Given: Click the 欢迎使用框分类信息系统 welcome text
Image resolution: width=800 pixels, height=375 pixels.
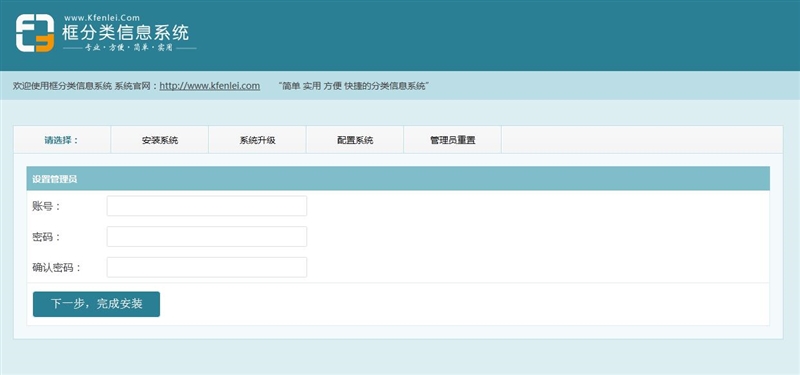Looking at the screenshot, I should tap(62, 86).
